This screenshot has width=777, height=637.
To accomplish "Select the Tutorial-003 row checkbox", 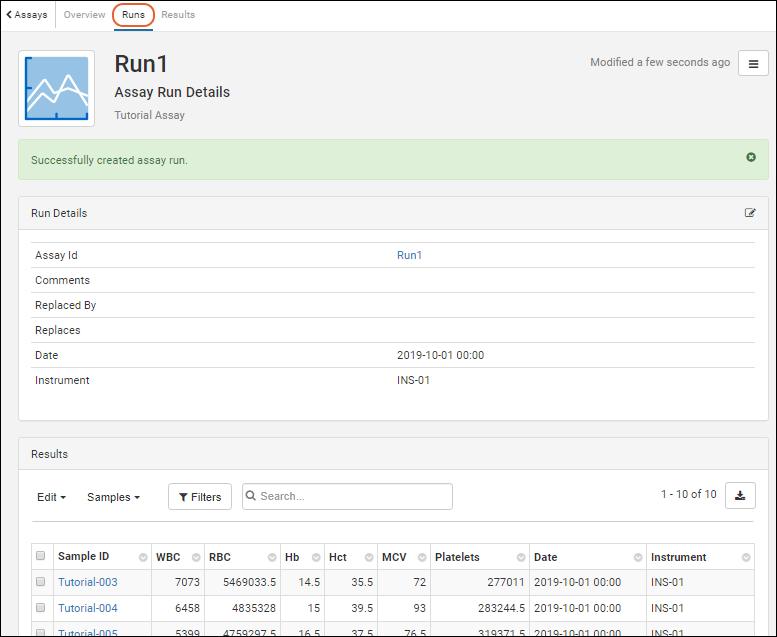I will tap(41, 582).
